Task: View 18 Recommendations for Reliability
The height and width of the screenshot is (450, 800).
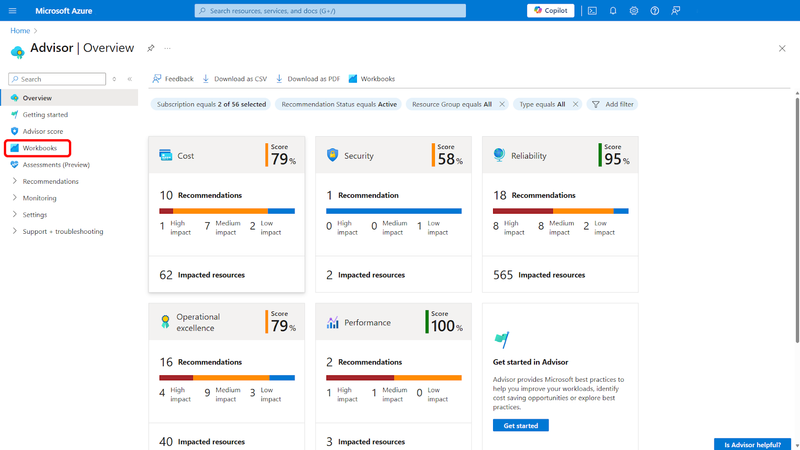Action: point(534,195)
